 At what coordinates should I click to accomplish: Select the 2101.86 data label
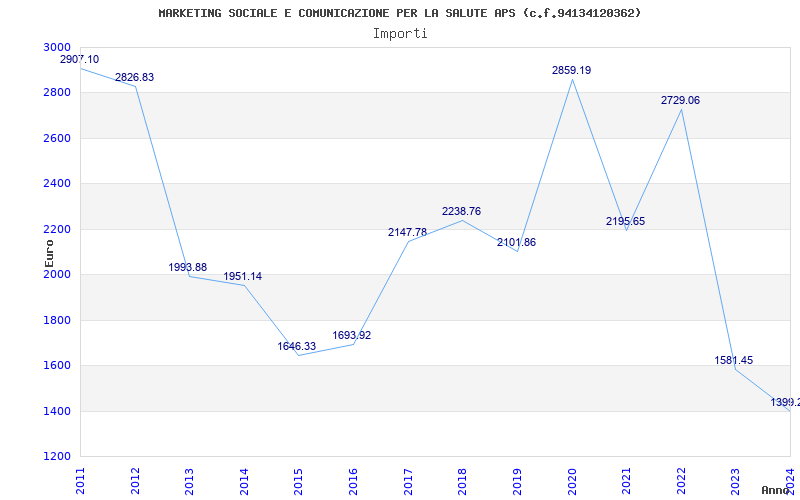click(x=516, y=243)
